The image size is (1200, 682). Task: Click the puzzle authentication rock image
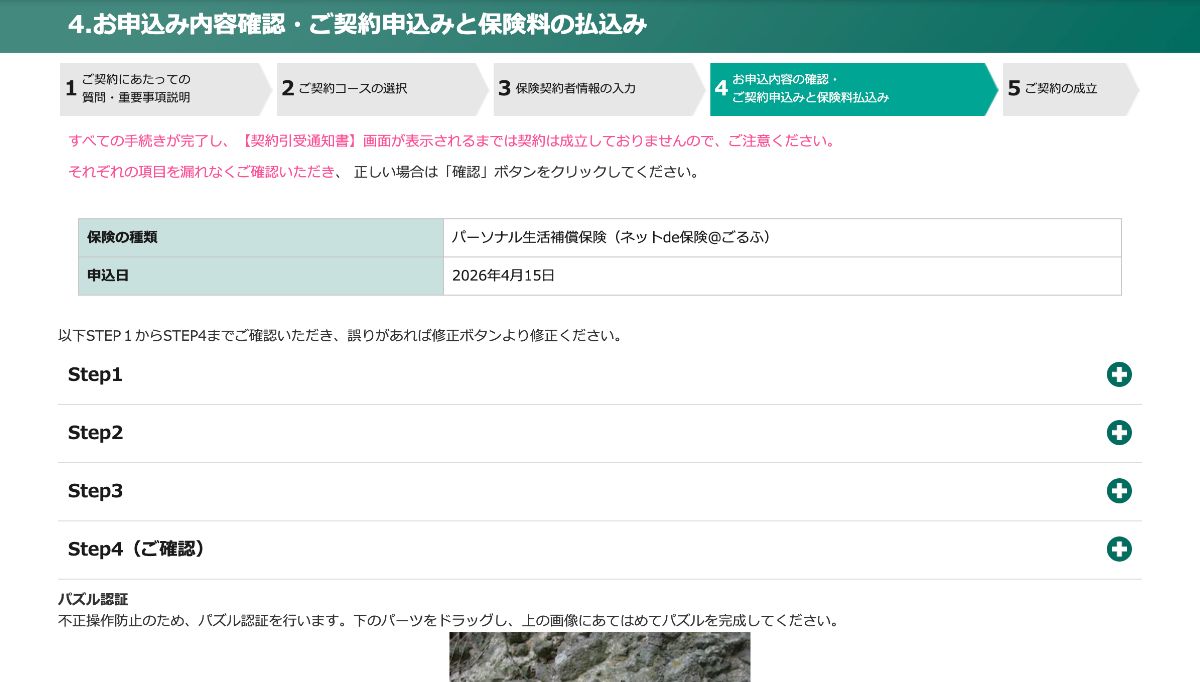coord(599,657)
